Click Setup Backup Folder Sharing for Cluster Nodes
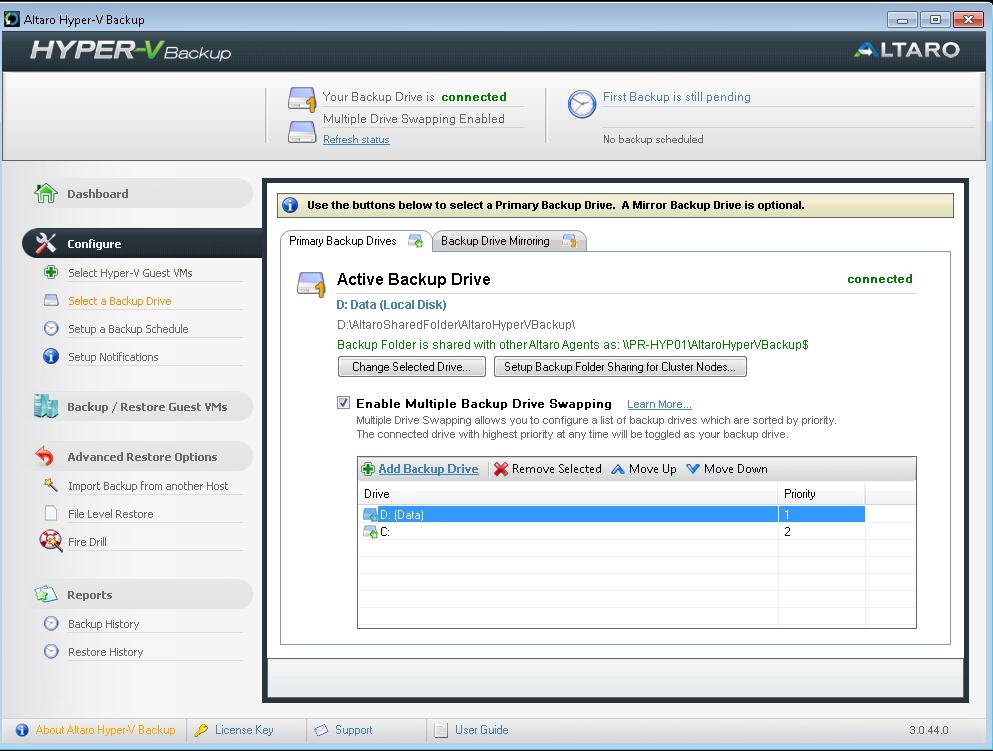Image resolution: width=993 pixels, height=751 pixels. [620, 367]
